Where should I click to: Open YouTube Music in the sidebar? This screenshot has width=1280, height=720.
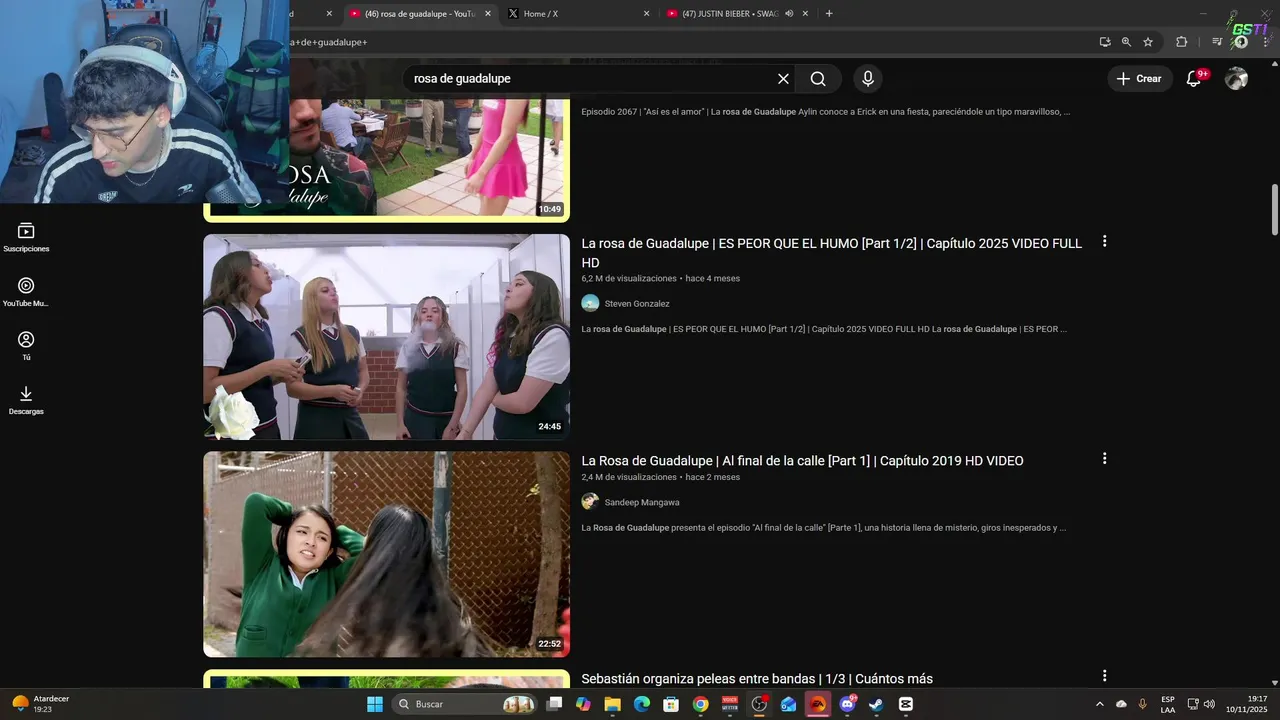click(x=26, y=292)
